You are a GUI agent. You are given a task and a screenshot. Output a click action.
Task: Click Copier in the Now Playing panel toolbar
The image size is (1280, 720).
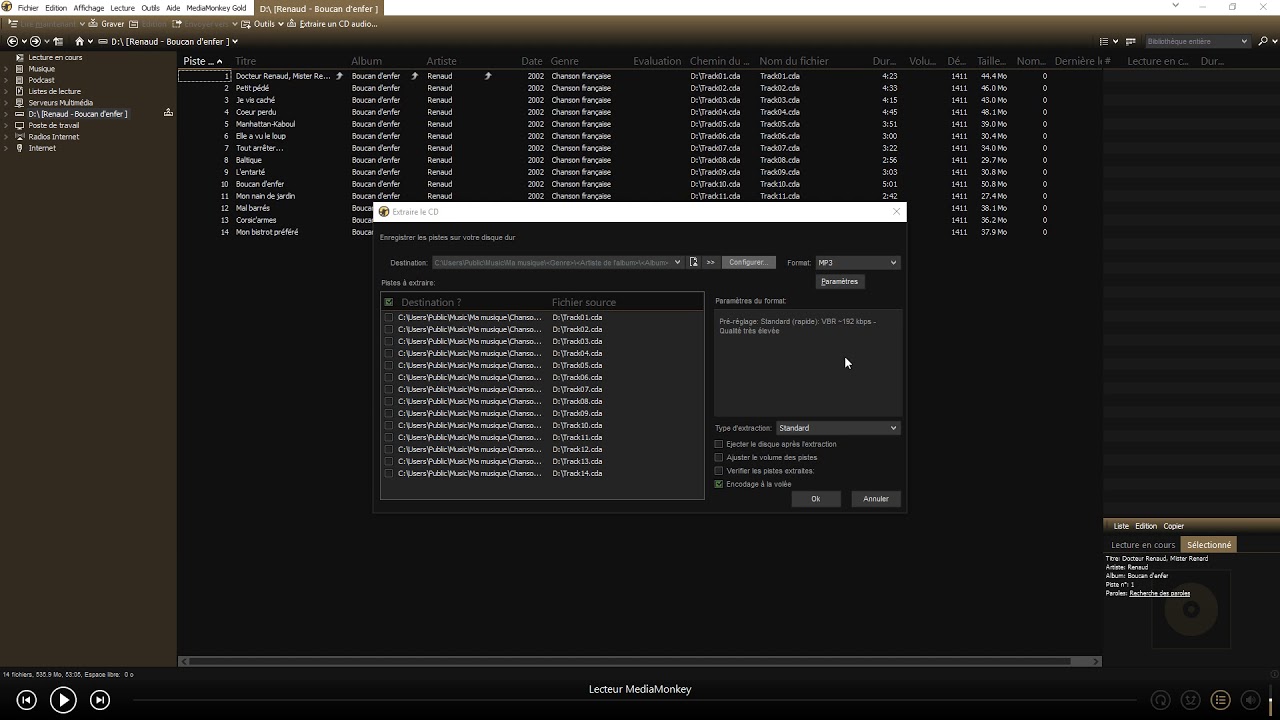[1173, 526]
